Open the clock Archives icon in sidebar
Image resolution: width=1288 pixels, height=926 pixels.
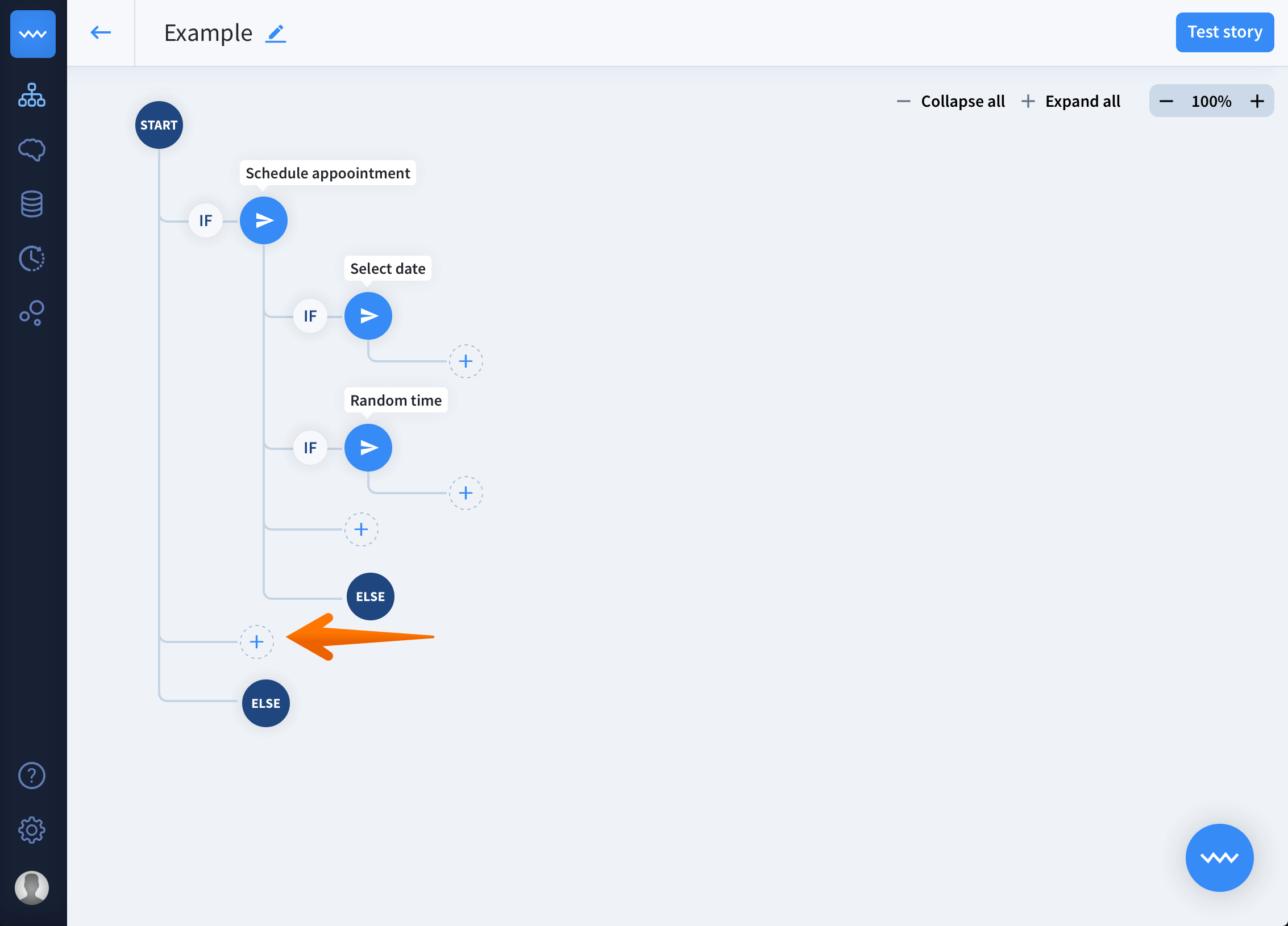[x=32, y=258]
